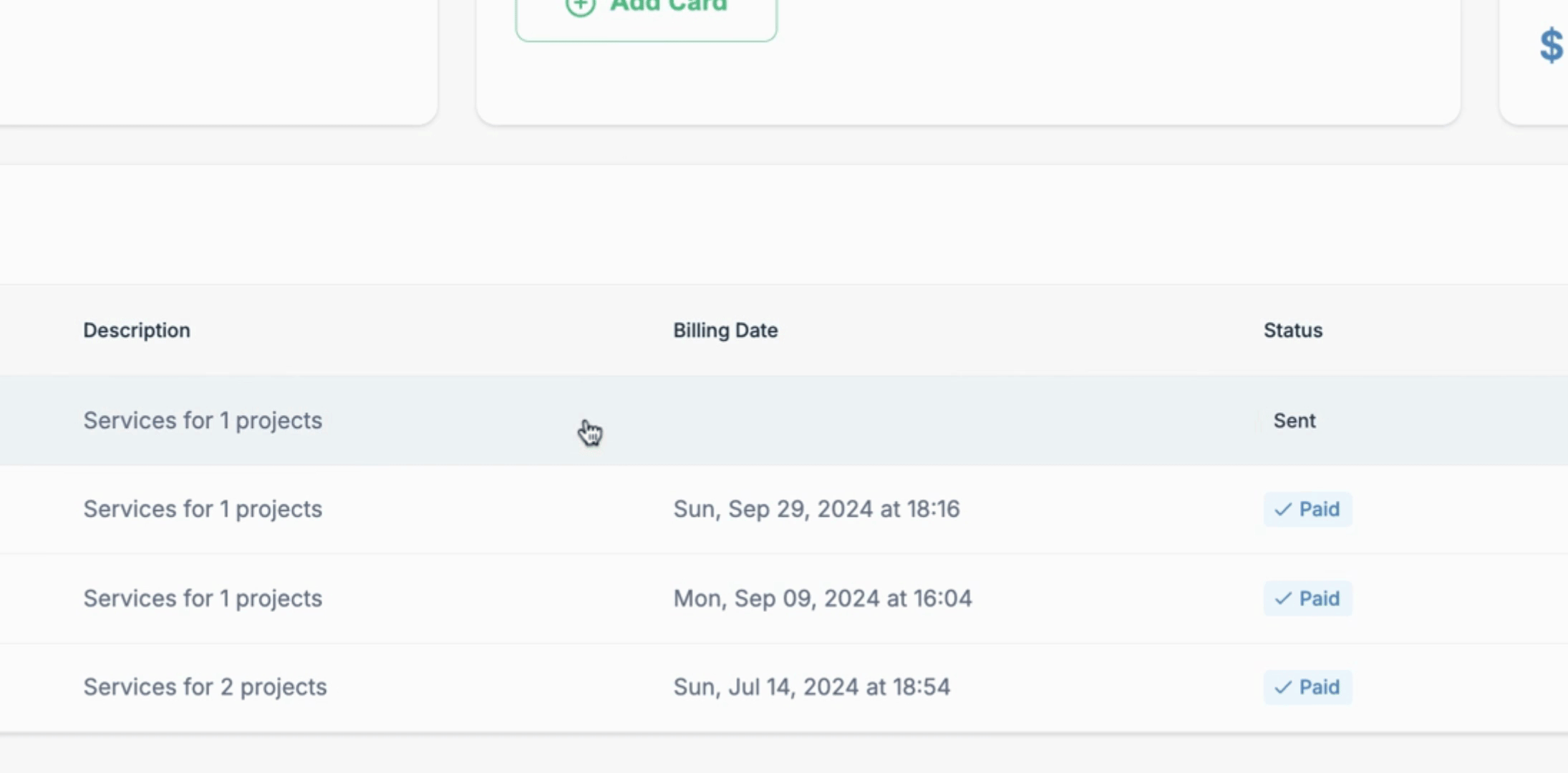Click Paid badge for Jul 14 invoice

point(1307,687)
